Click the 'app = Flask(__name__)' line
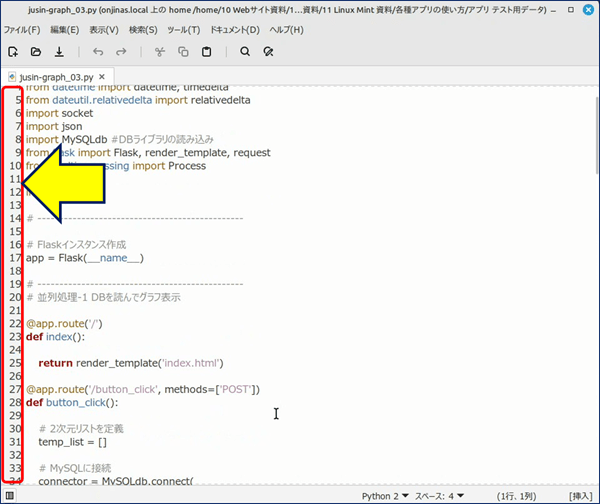Image resolution: width=600 pixels, height=504 pixels. [x=85, y=258]
